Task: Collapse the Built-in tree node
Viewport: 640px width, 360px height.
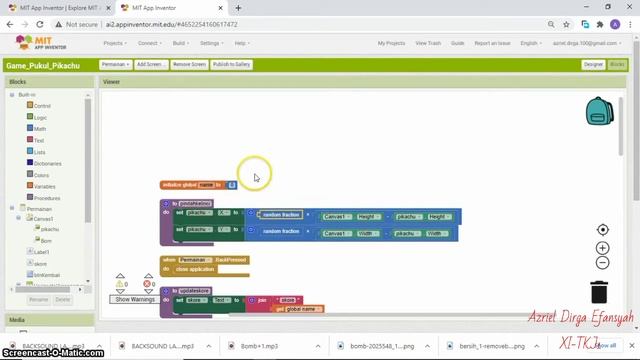Action: tap(12, 95)
